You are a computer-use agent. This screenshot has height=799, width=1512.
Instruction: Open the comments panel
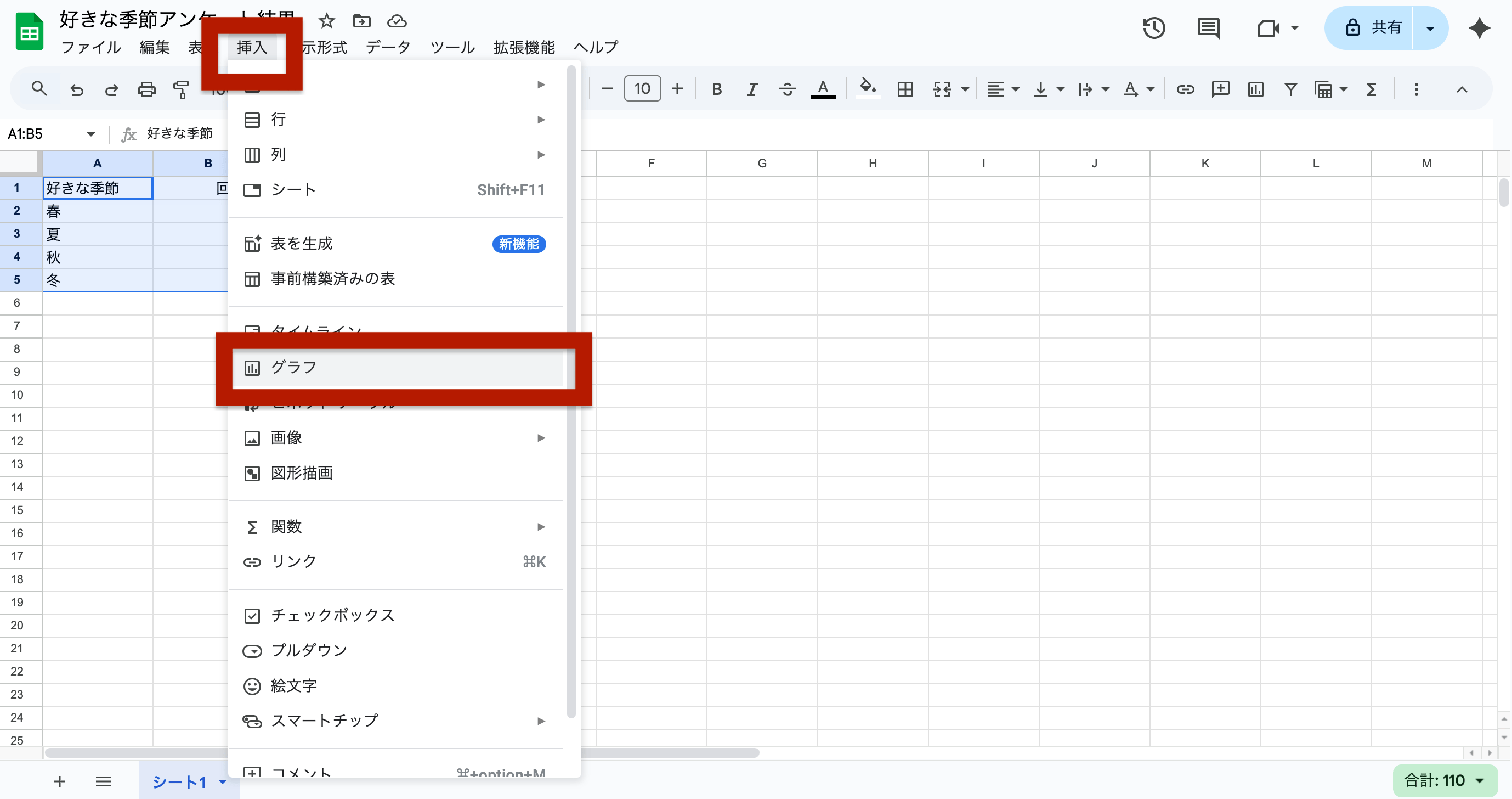point(1208,27)
